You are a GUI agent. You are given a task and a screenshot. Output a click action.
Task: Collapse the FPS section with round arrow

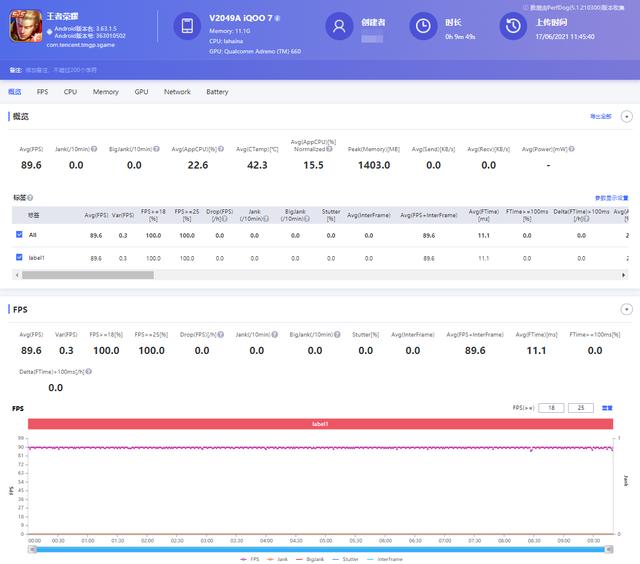627,309
